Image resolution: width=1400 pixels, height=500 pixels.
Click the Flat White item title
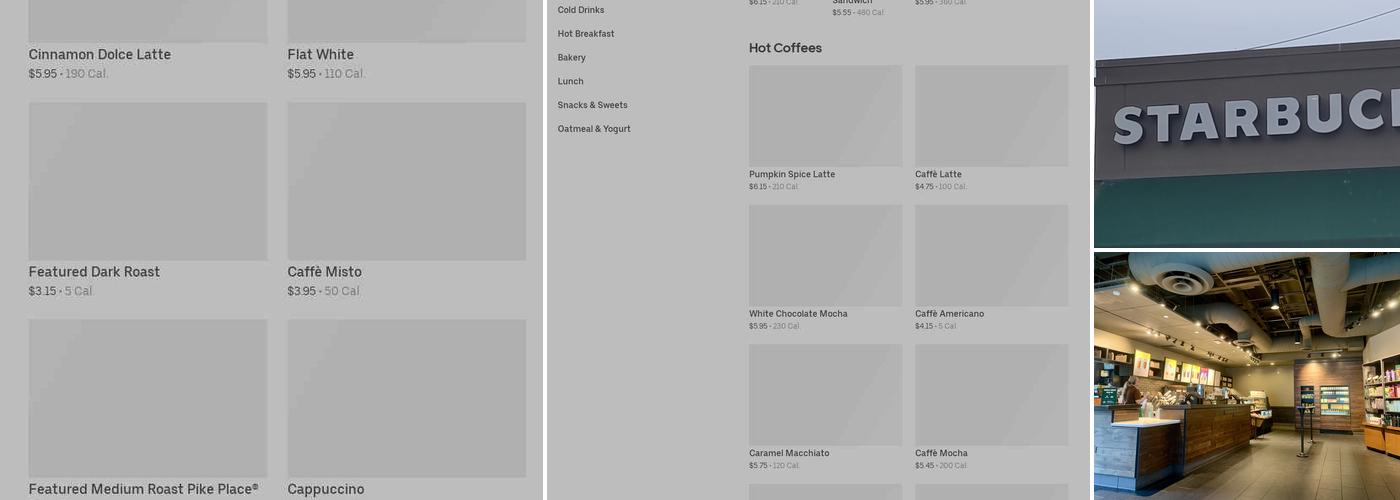pyautogui.click(x=321, y=55)
